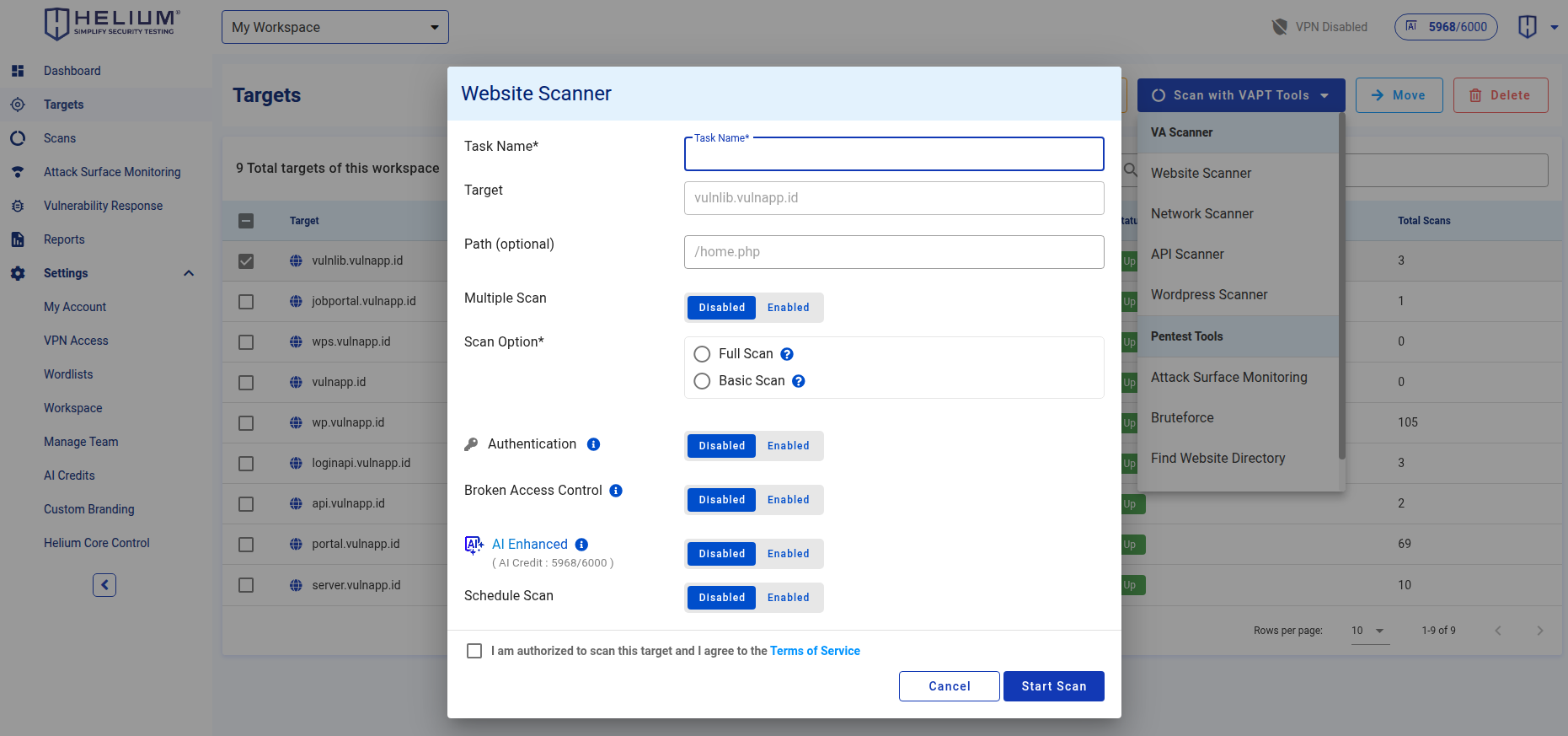Image resolution: width=1568 pixels, height=736 pixels.
Task: Click the Authentication info icon
Action: pyautogui.click(x=594, y=444)
